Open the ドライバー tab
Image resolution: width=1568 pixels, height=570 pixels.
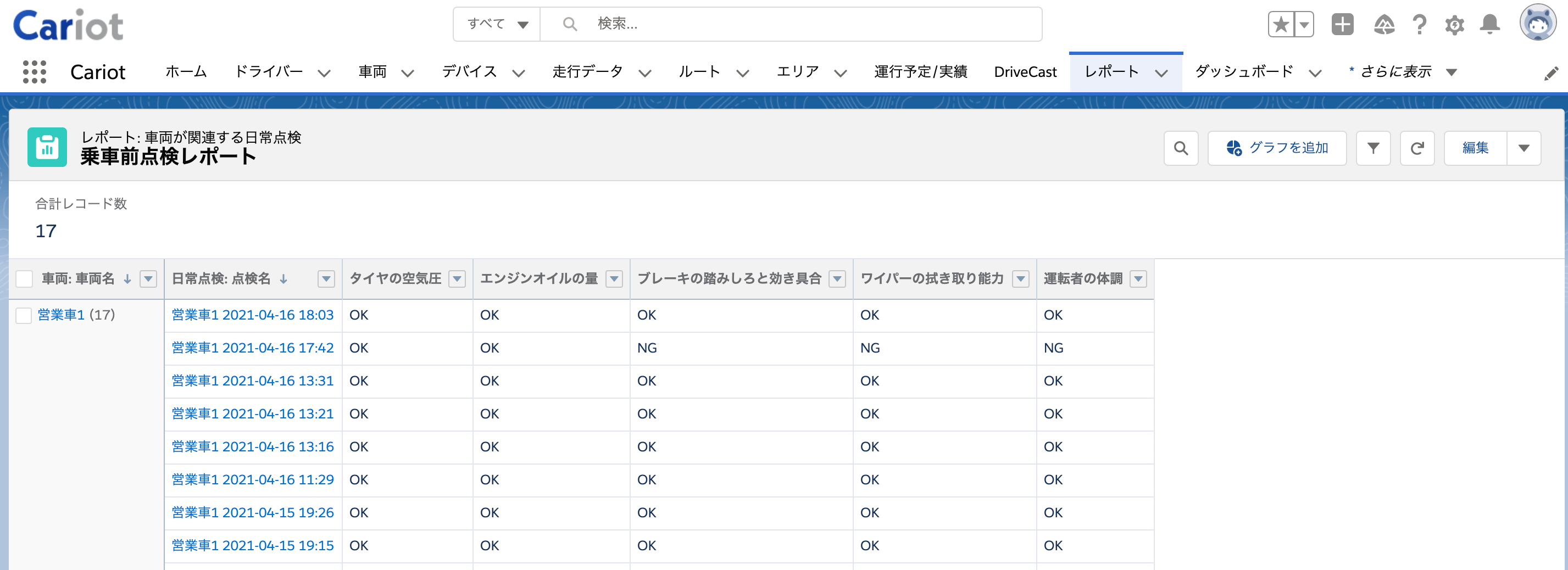click(x=269, y=72)
